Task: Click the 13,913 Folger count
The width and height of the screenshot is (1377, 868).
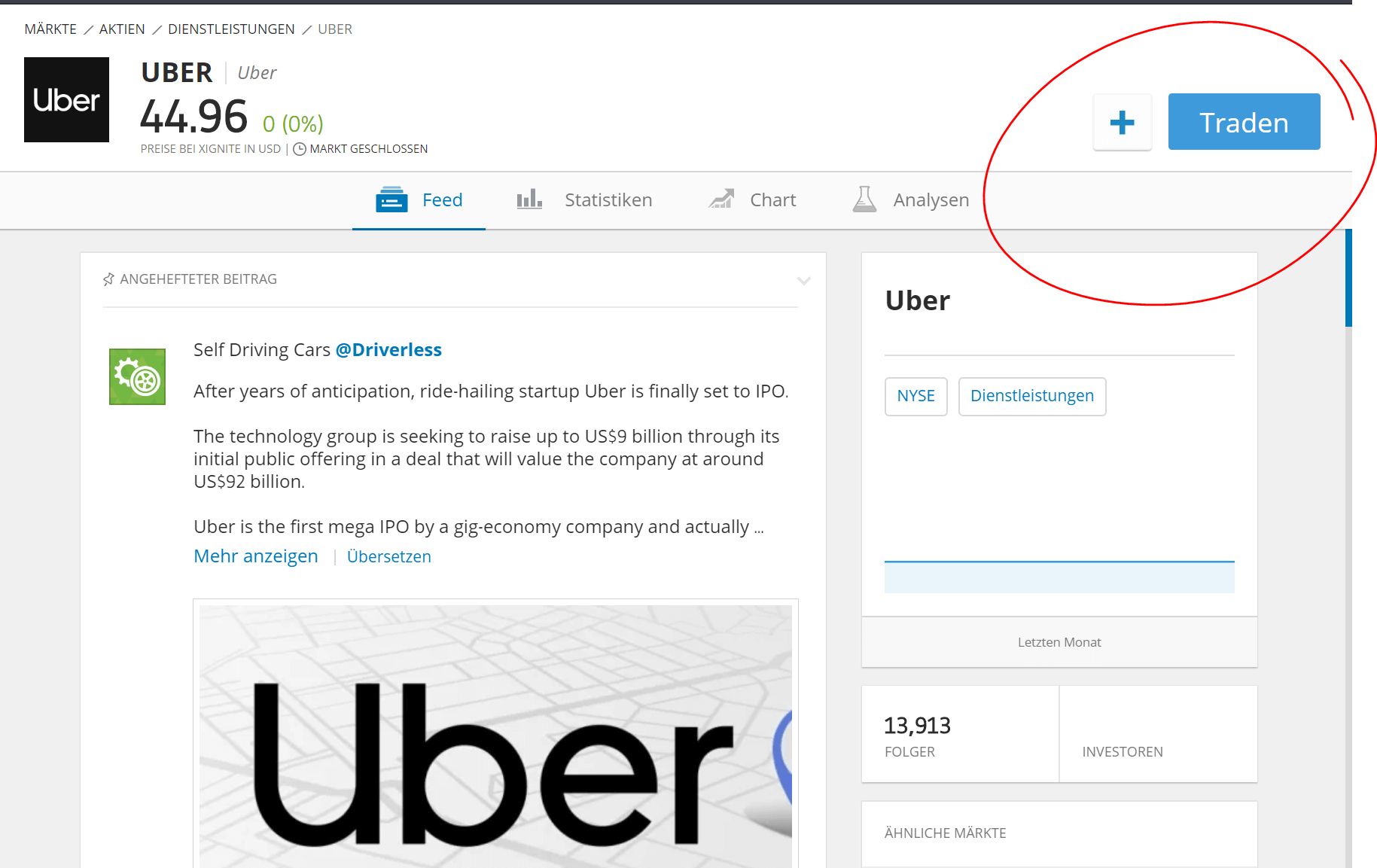Action: (917, 726)
